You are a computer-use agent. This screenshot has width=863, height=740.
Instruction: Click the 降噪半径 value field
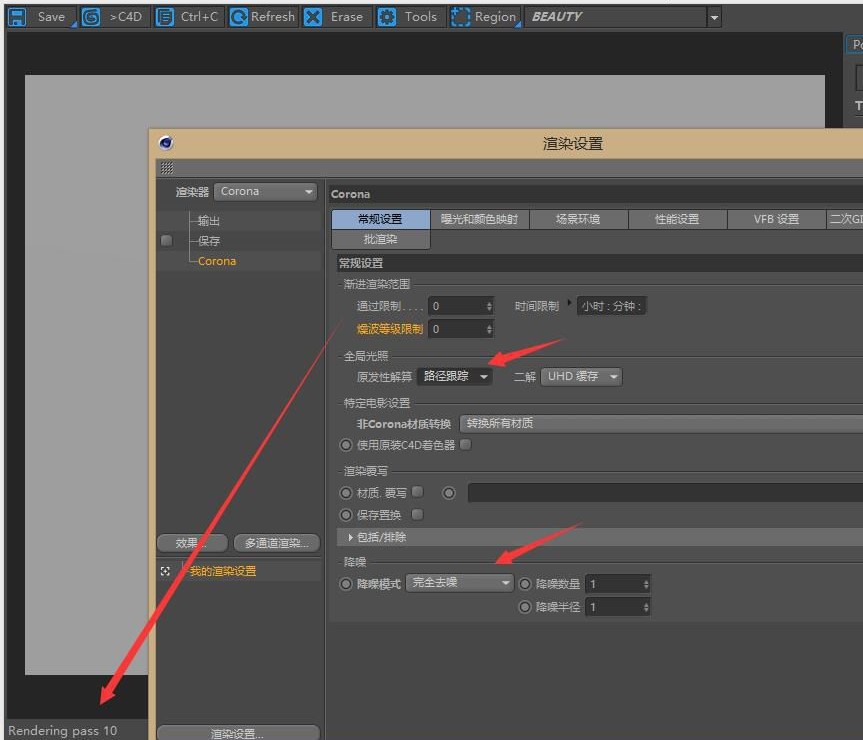[x=614, y=607]
